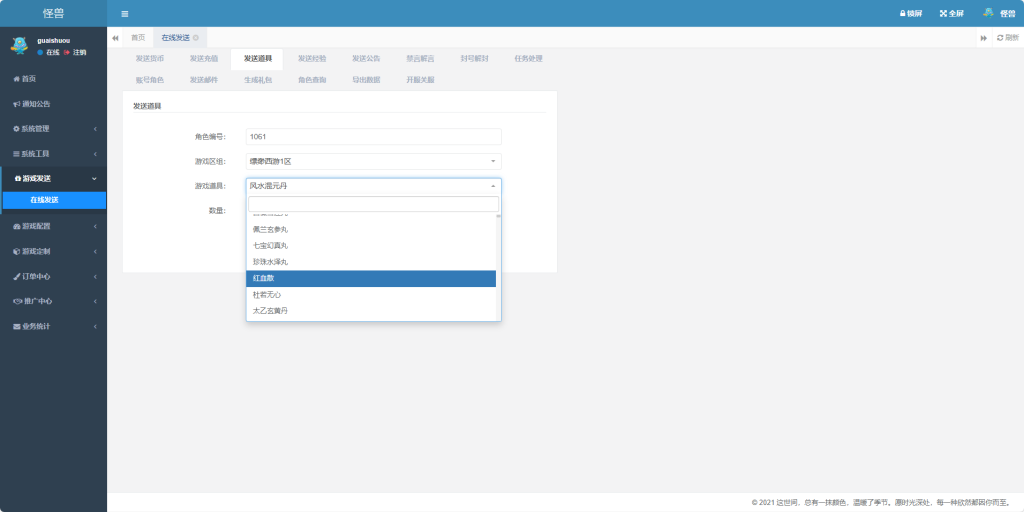
Task: Open the 生成礼包 tab
Action: 258,80
